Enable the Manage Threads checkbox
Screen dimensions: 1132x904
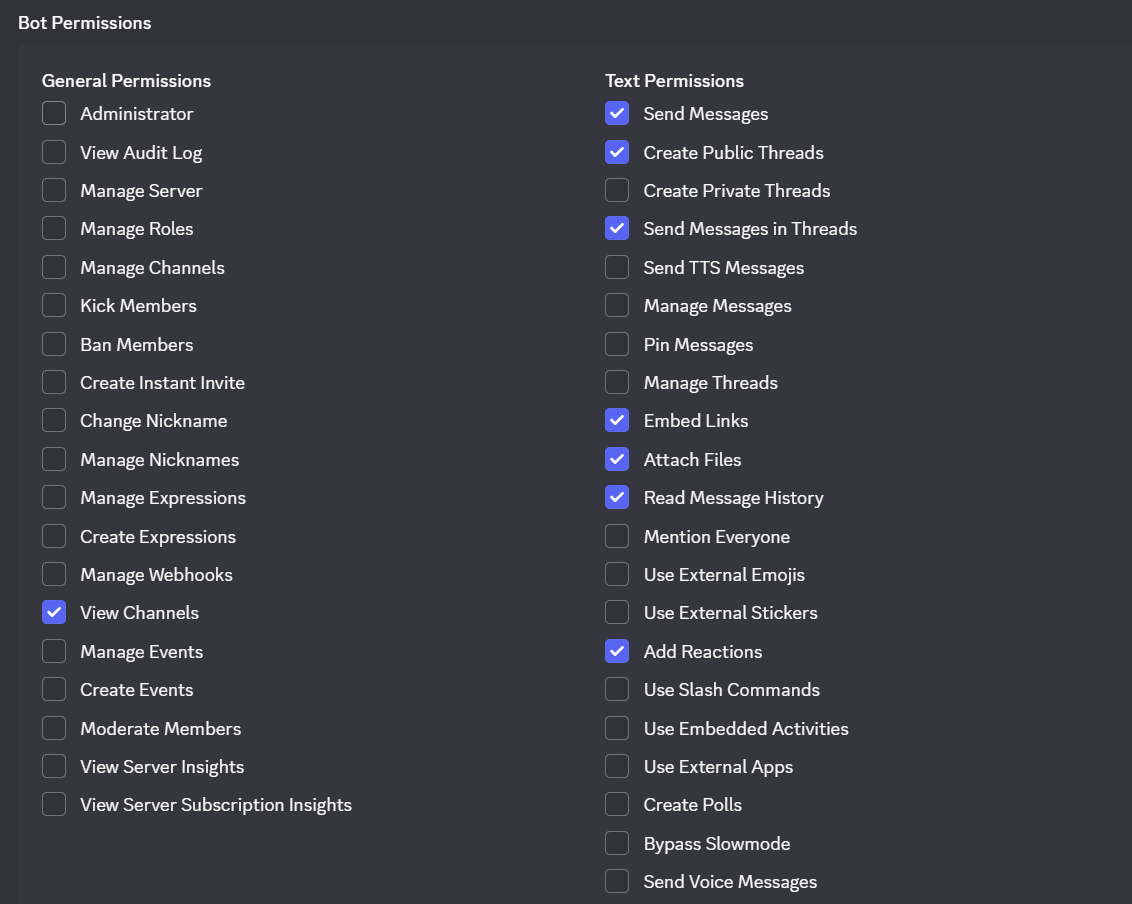pos(617,383)
